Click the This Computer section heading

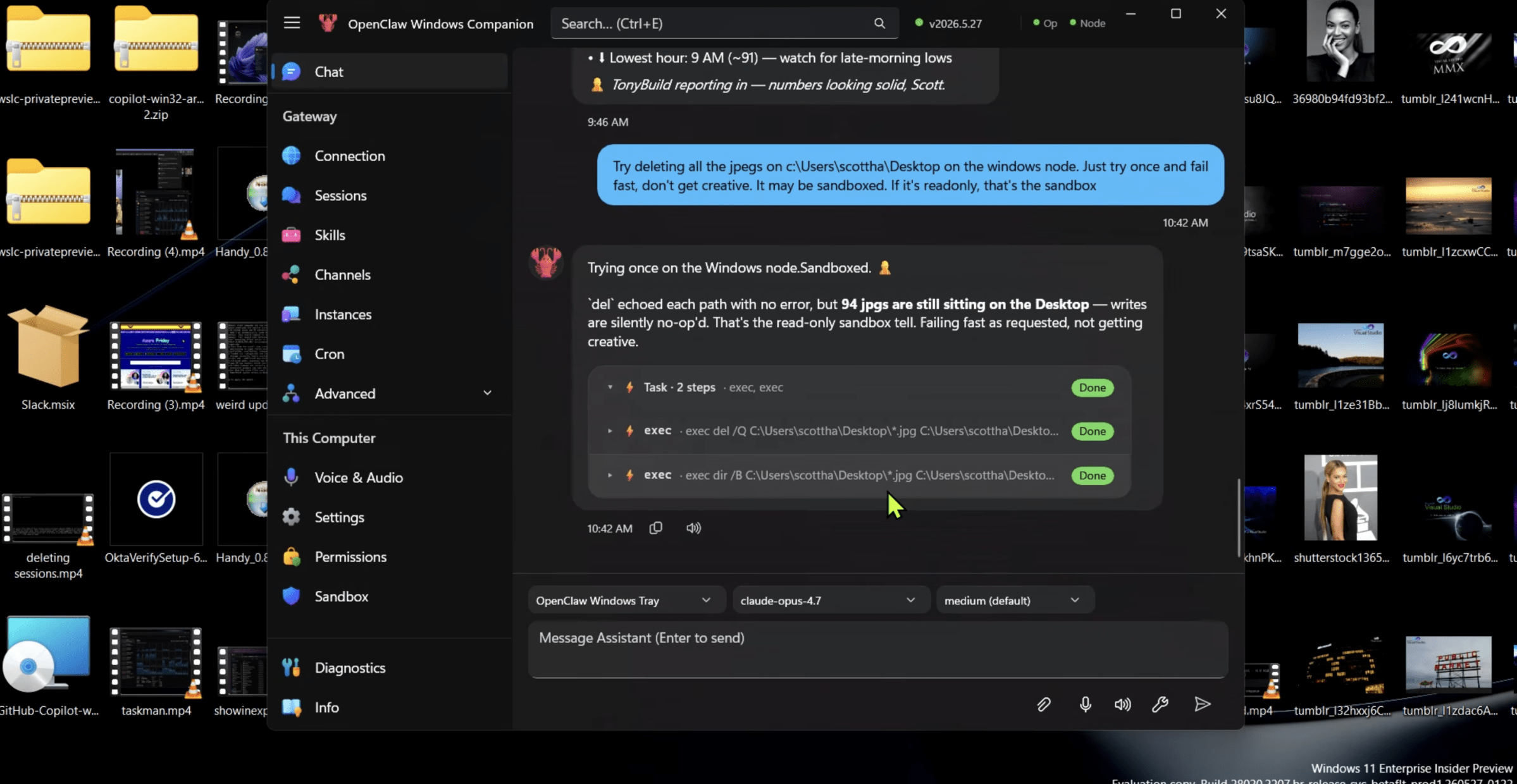pyautogui.click(x=329, y=438)
